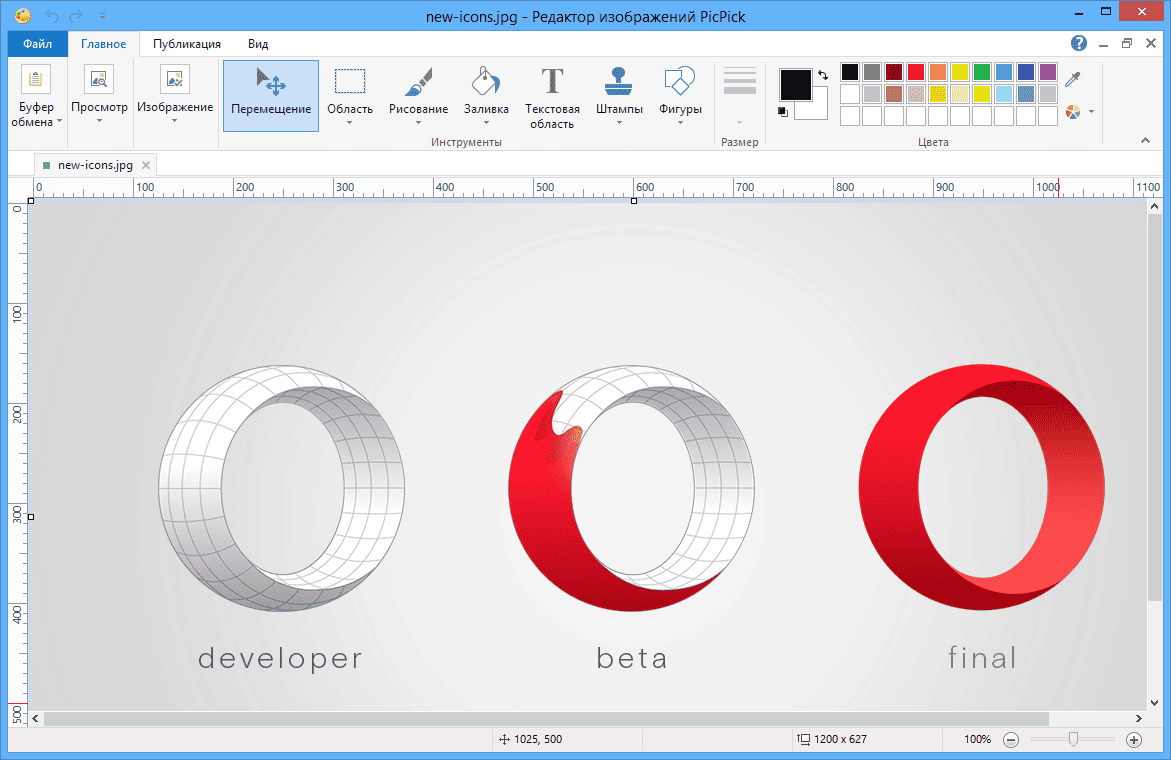Select the Текстовая область text tool

point(552,96)
